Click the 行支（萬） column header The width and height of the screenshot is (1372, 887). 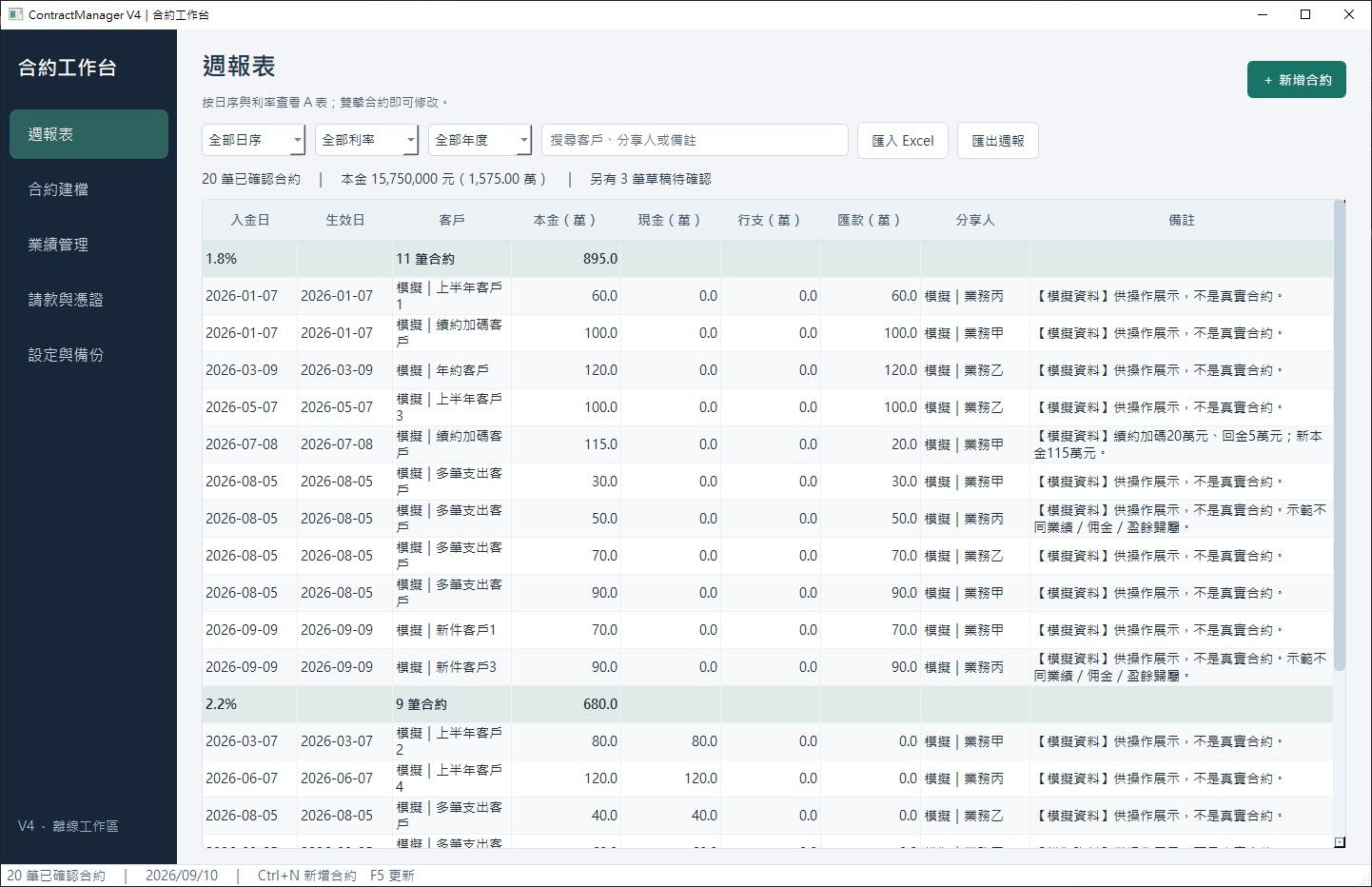tap(771, 220)
